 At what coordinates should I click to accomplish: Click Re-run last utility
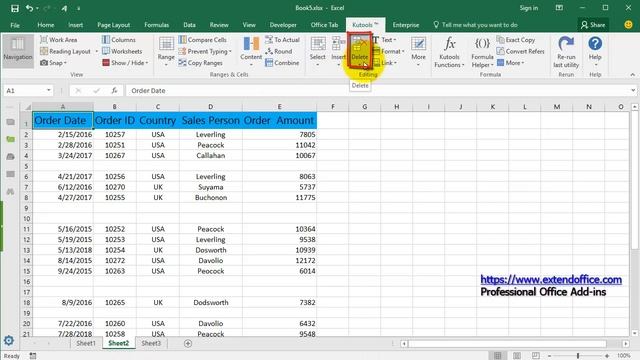[566, 52]
